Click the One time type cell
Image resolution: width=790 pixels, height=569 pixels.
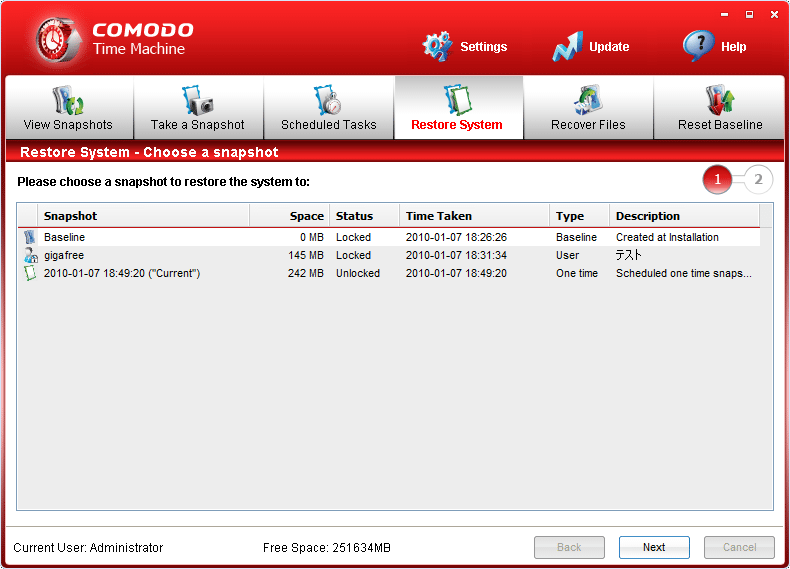(577, 273)
